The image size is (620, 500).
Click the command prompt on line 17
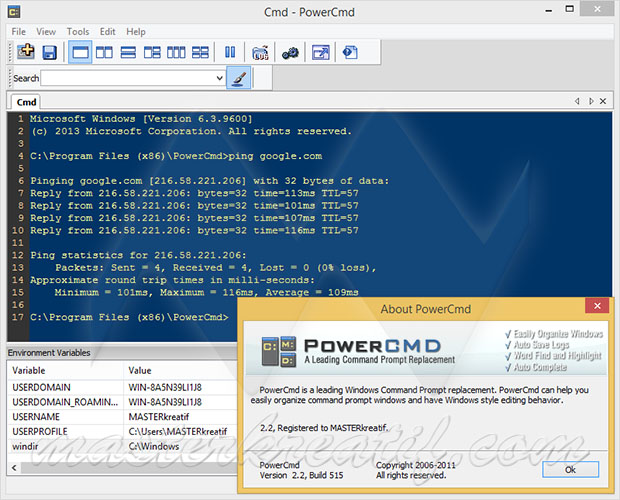[x=129, y=317]
